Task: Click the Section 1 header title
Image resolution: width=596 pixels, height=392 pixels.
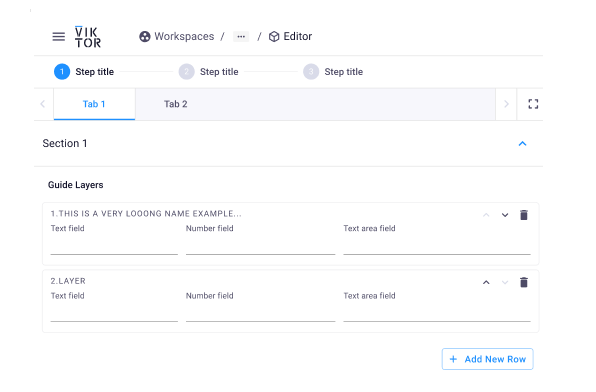Action: click(65, 143)
